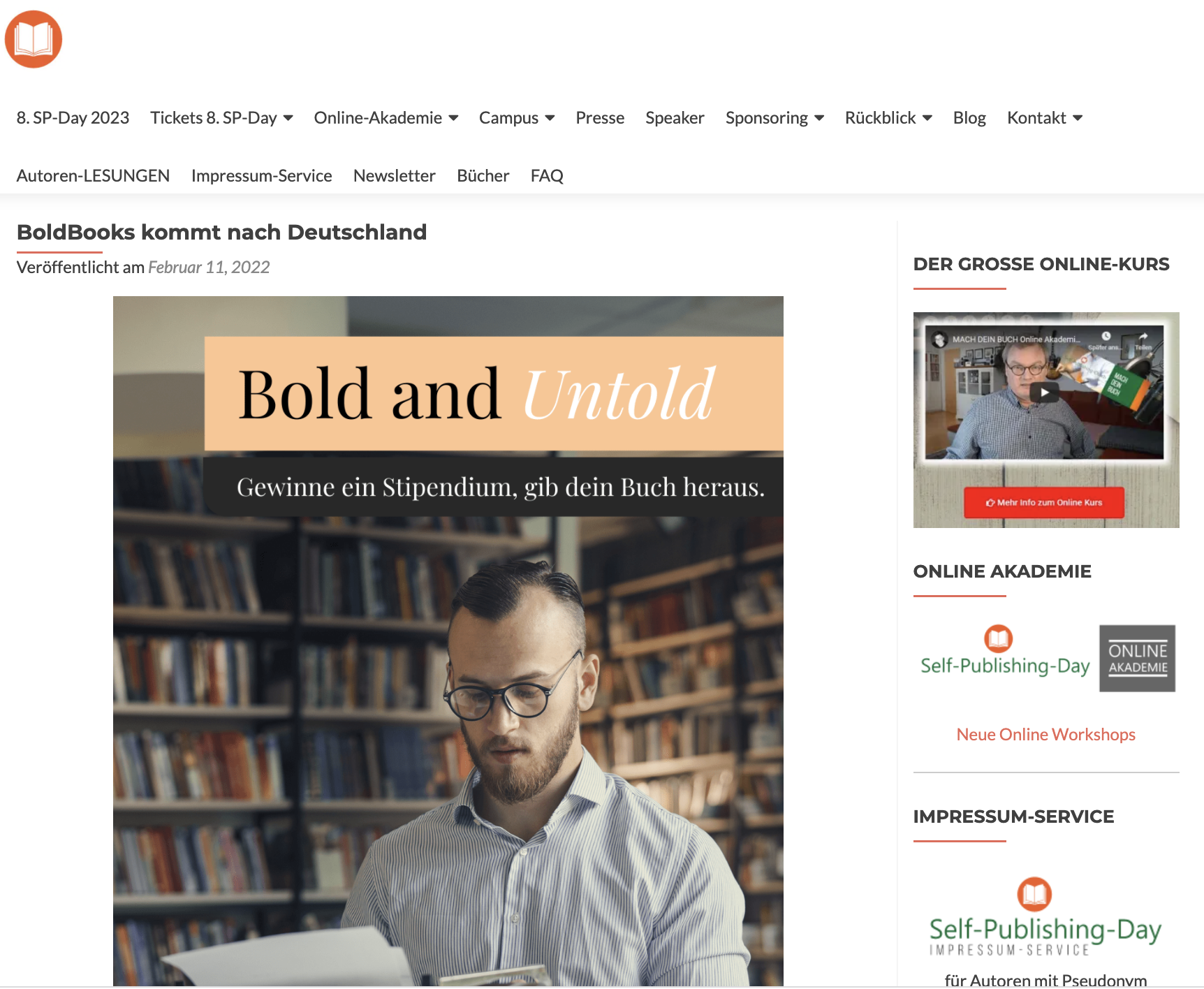
Task: Expand the Campus menu arrow
Action: [550, 118]
